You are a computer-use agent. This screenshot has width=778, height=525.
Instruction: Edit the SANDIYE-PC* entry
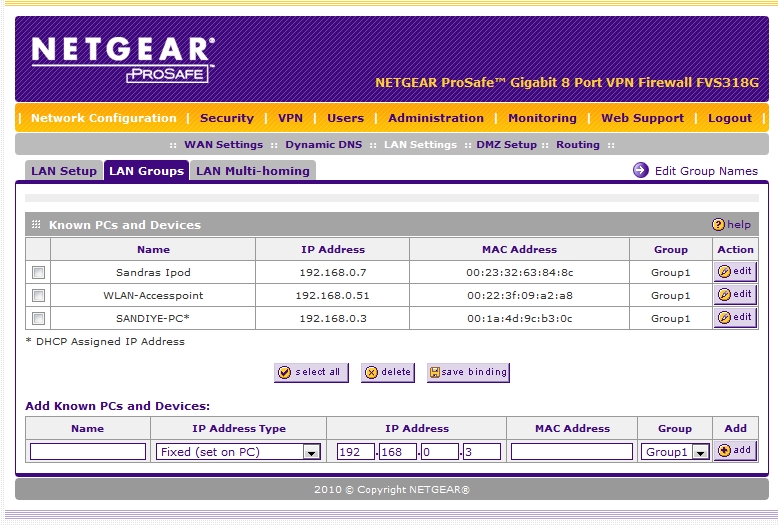tap(735, 318)
